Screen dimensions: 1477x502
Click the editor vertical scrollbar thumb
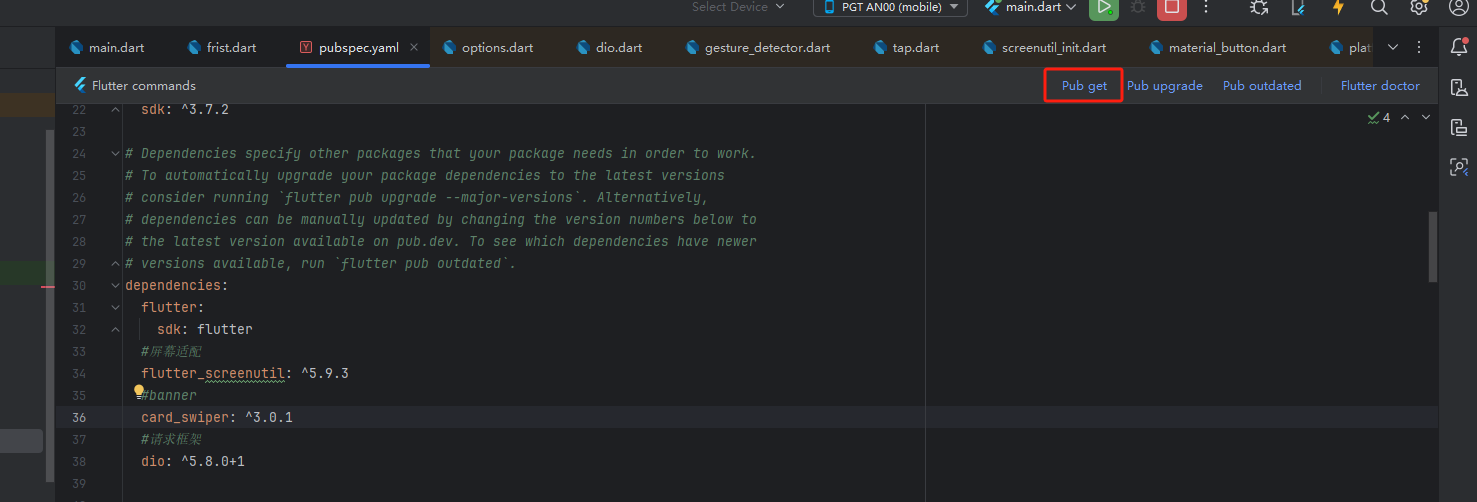tap(1433, 246)
